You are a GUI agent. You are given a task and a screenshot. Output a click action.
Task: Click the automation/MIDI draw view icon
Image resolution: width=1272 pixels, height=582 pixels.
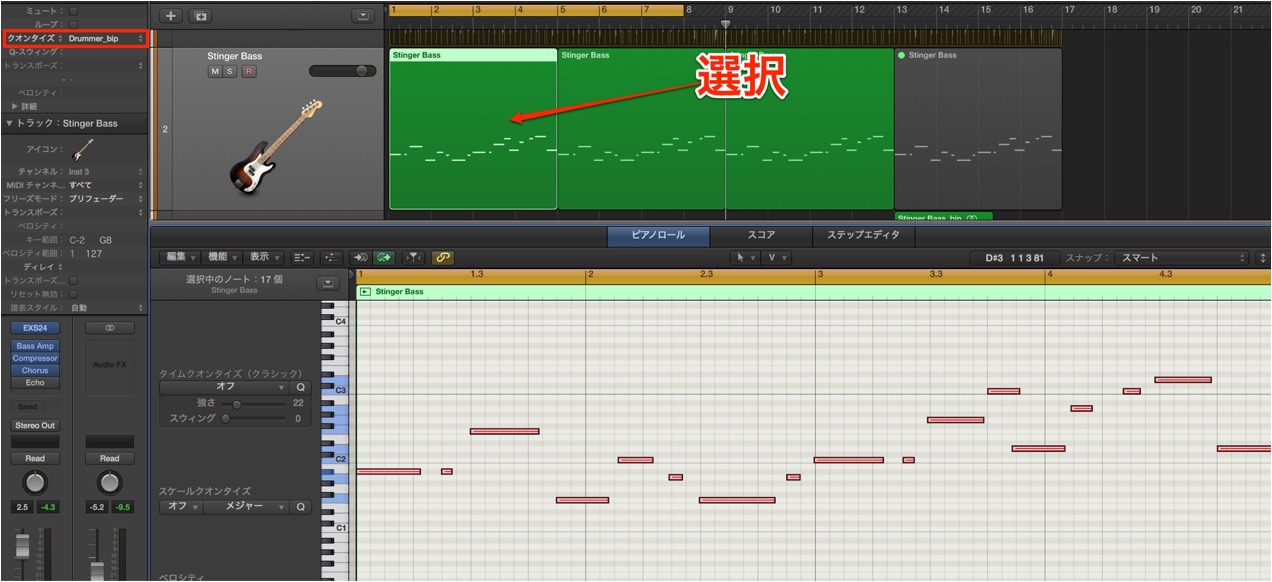click(x=332, y=258)
